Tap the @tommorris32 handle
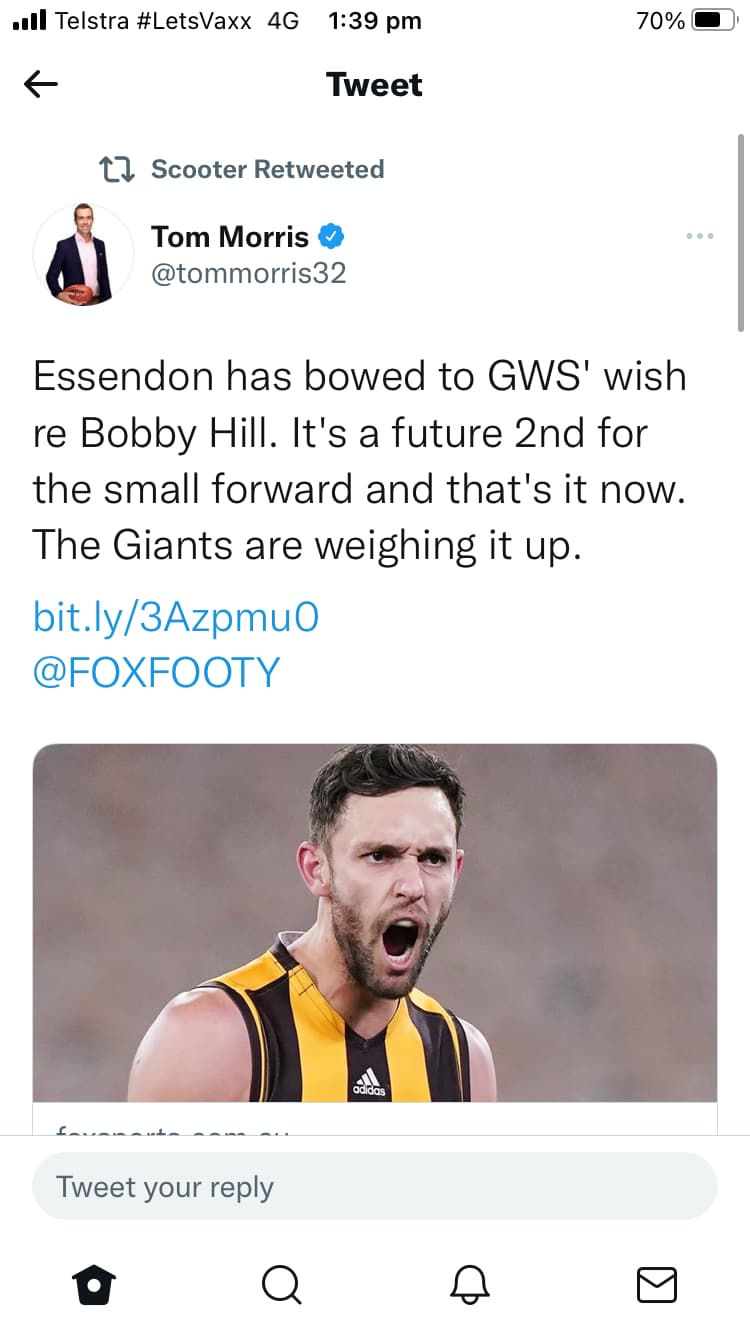The image size is (750, 1334). pos(248,273)
